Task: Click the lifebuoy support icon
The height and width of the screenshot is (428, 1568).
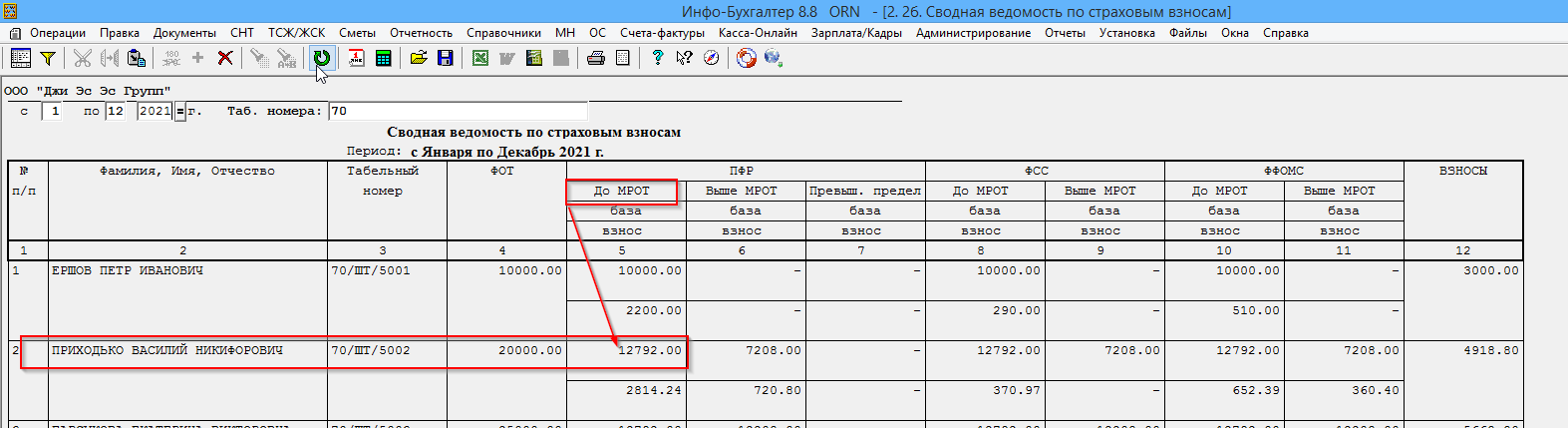Action: point(747,58)
